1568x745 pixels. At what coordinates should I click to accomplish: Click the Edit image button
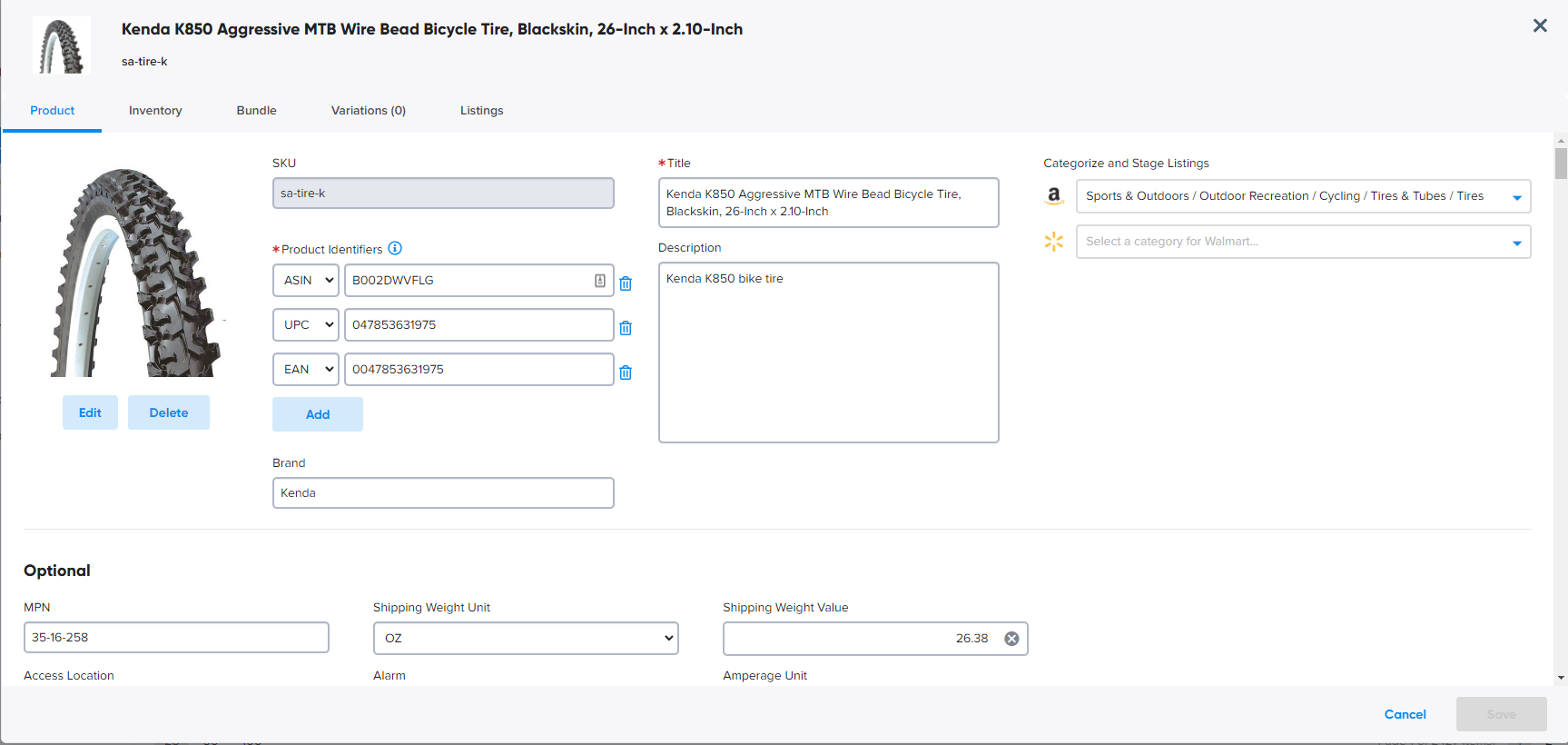pos(90,412)
